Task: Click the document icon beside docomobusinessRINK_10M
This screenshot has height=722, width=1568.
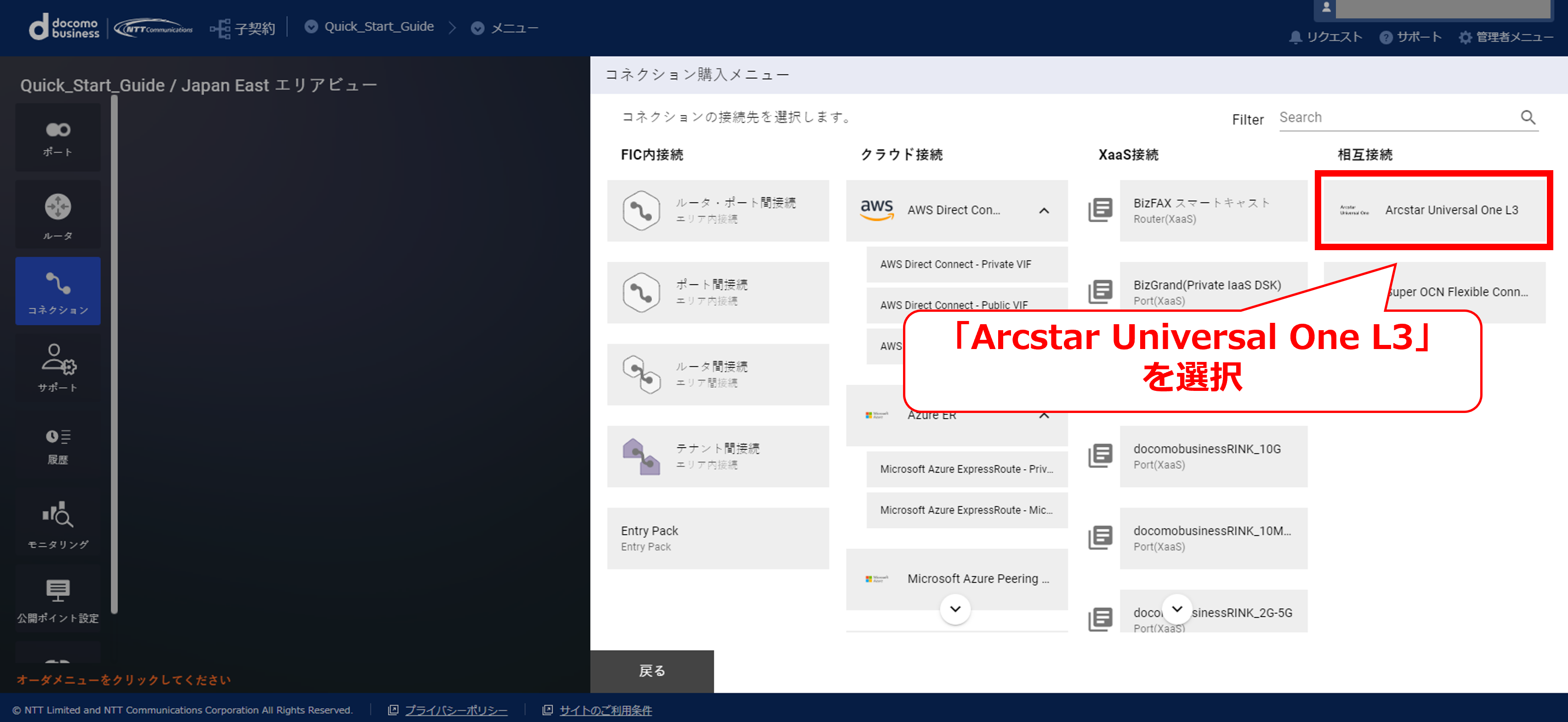Action: click(1101, 538)
